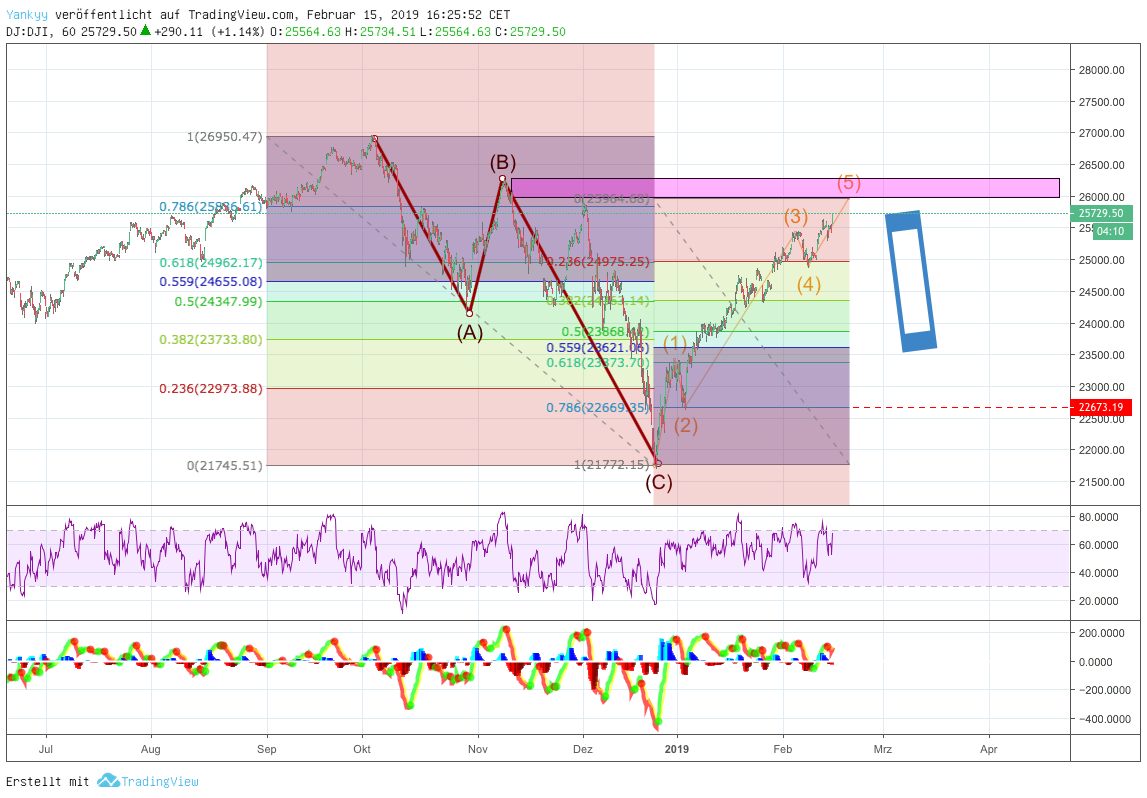Open the TradingView.com link in the header
The height and width of the screenshot is (798, 1147).
[x=241, y=15]
